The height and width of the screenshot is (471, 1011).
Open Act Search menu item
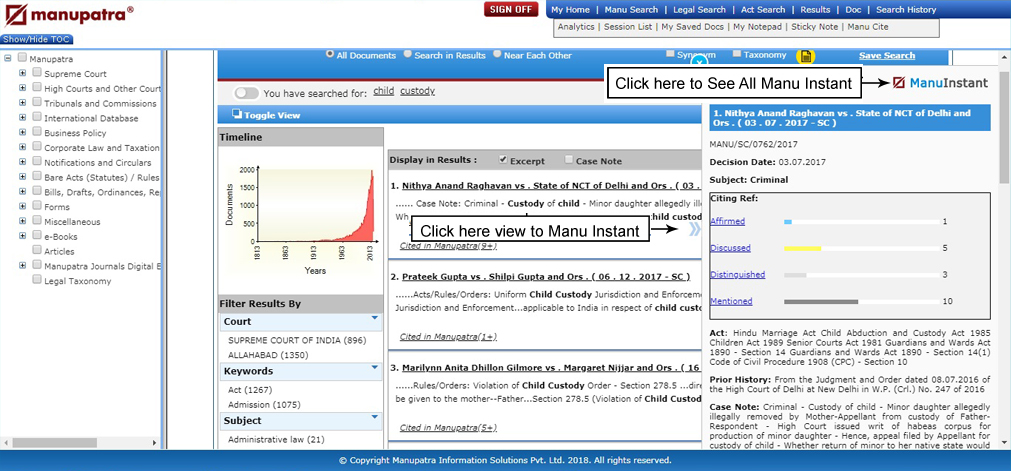(763, 10)
